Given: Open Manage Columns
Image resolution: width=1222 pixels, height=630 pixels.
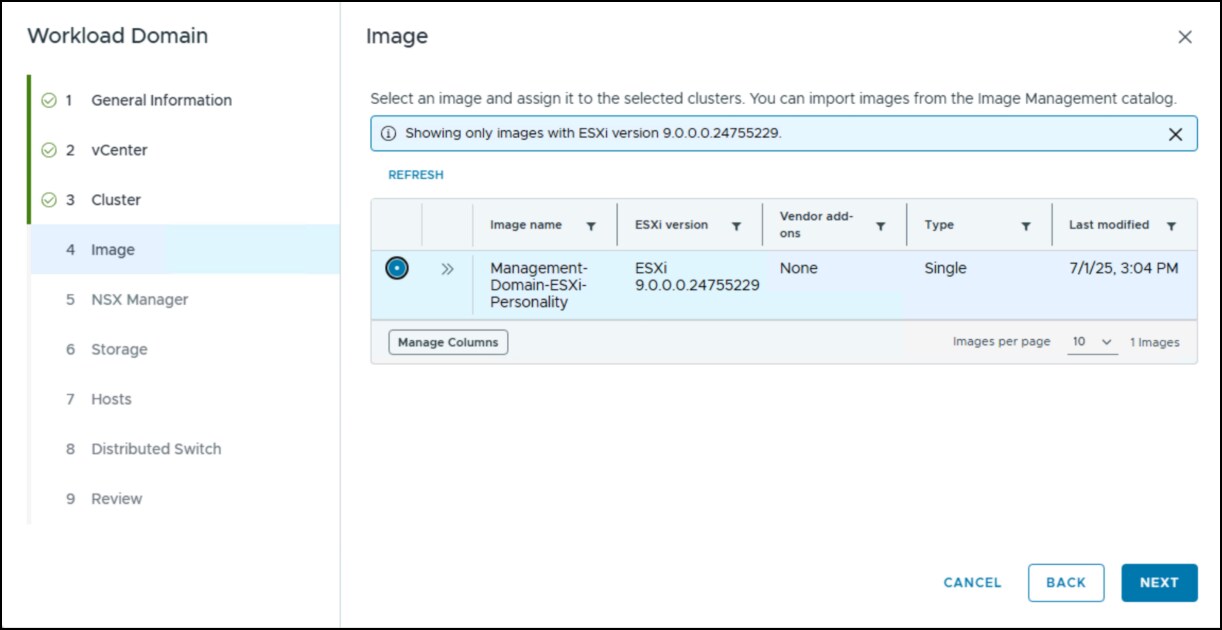Looking at the screenshot, I should tap(448, 342).
